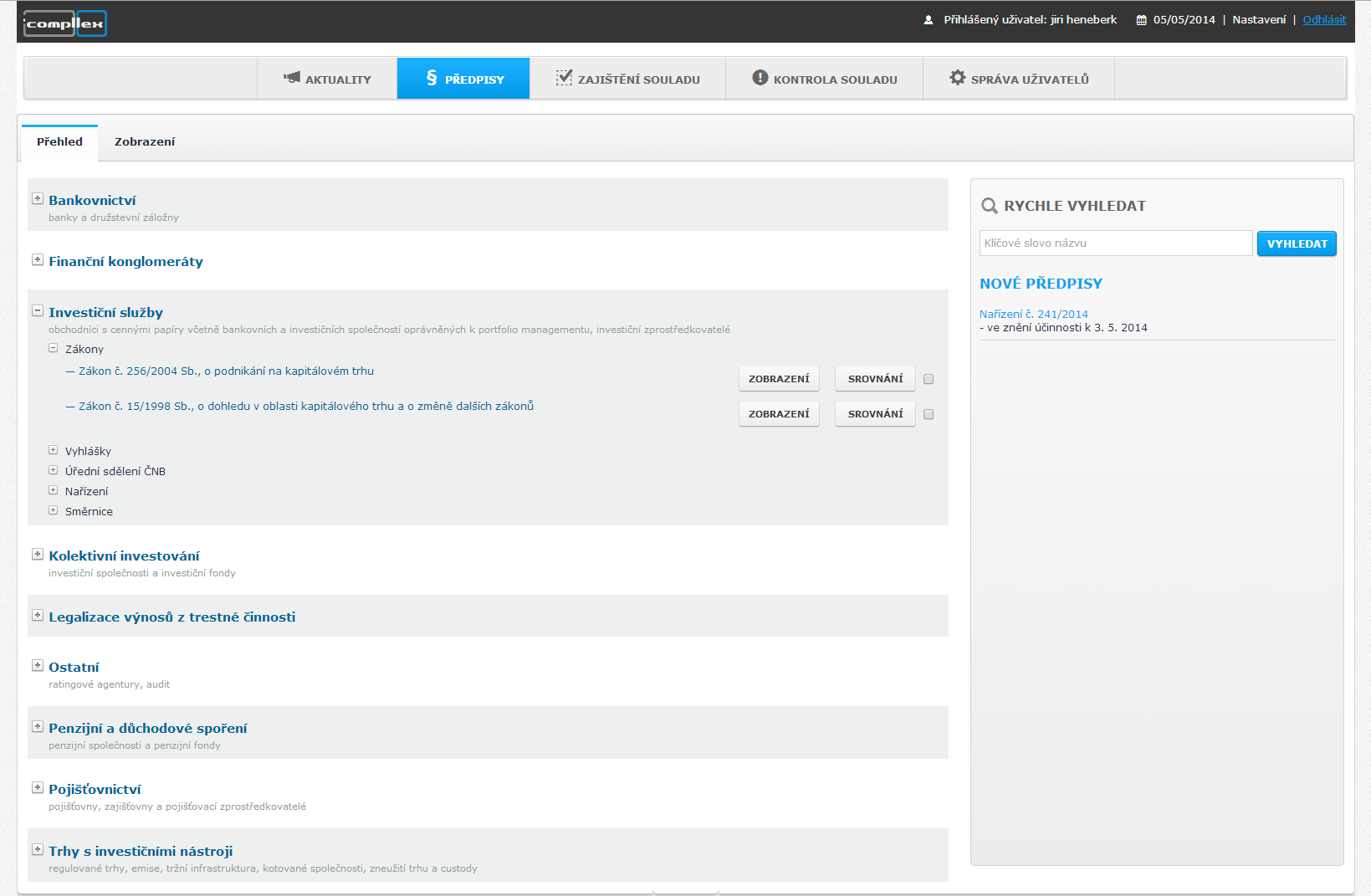Open Zákon č. 256/2004 Sb. link

226,371
